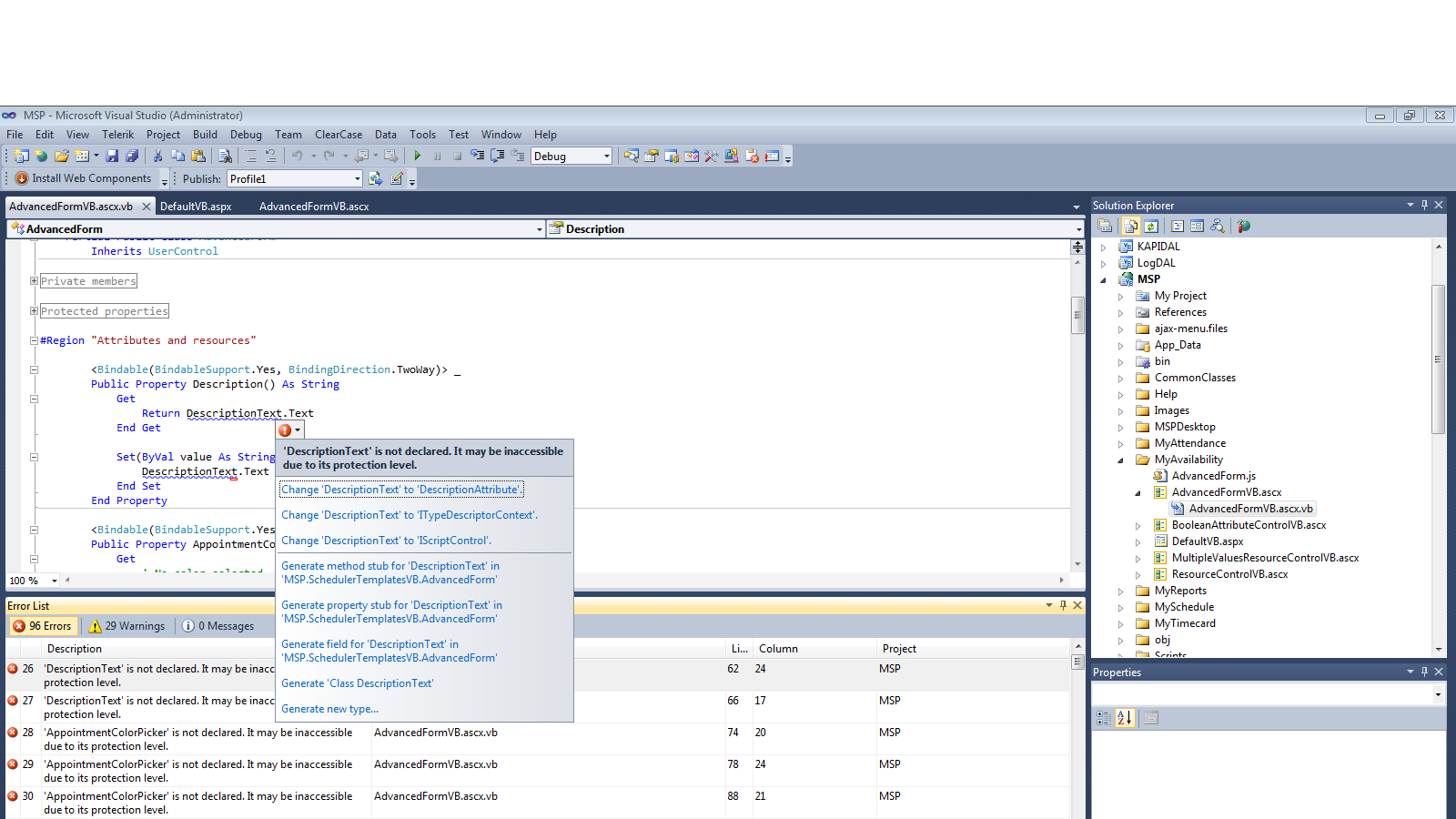Toggle Show All Files in Solution Explorer
Screen dimensions: 1456x819
click(1131, 227)
